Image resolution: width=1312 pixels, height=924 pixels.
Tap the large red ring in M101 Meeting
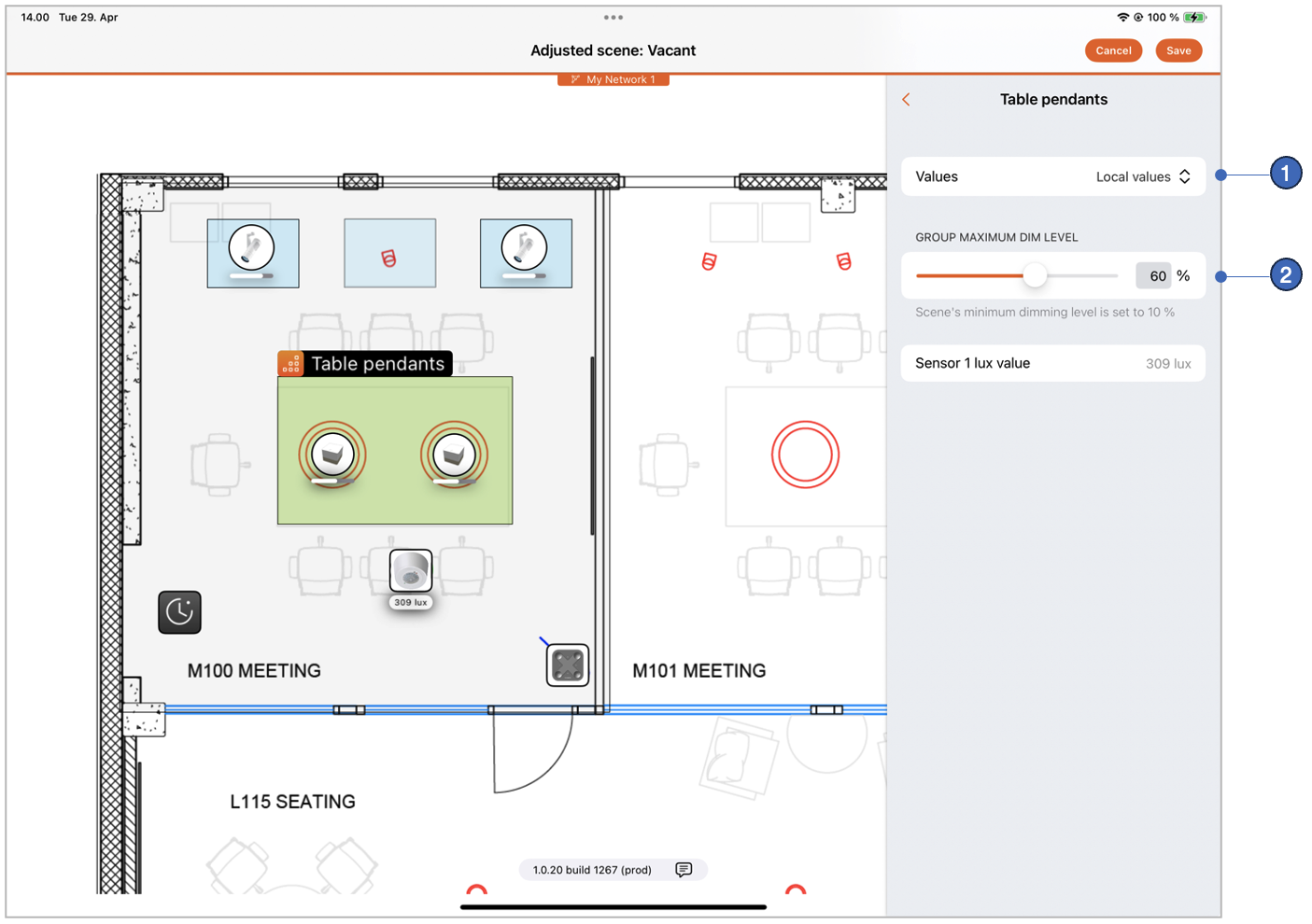point(805,455)
